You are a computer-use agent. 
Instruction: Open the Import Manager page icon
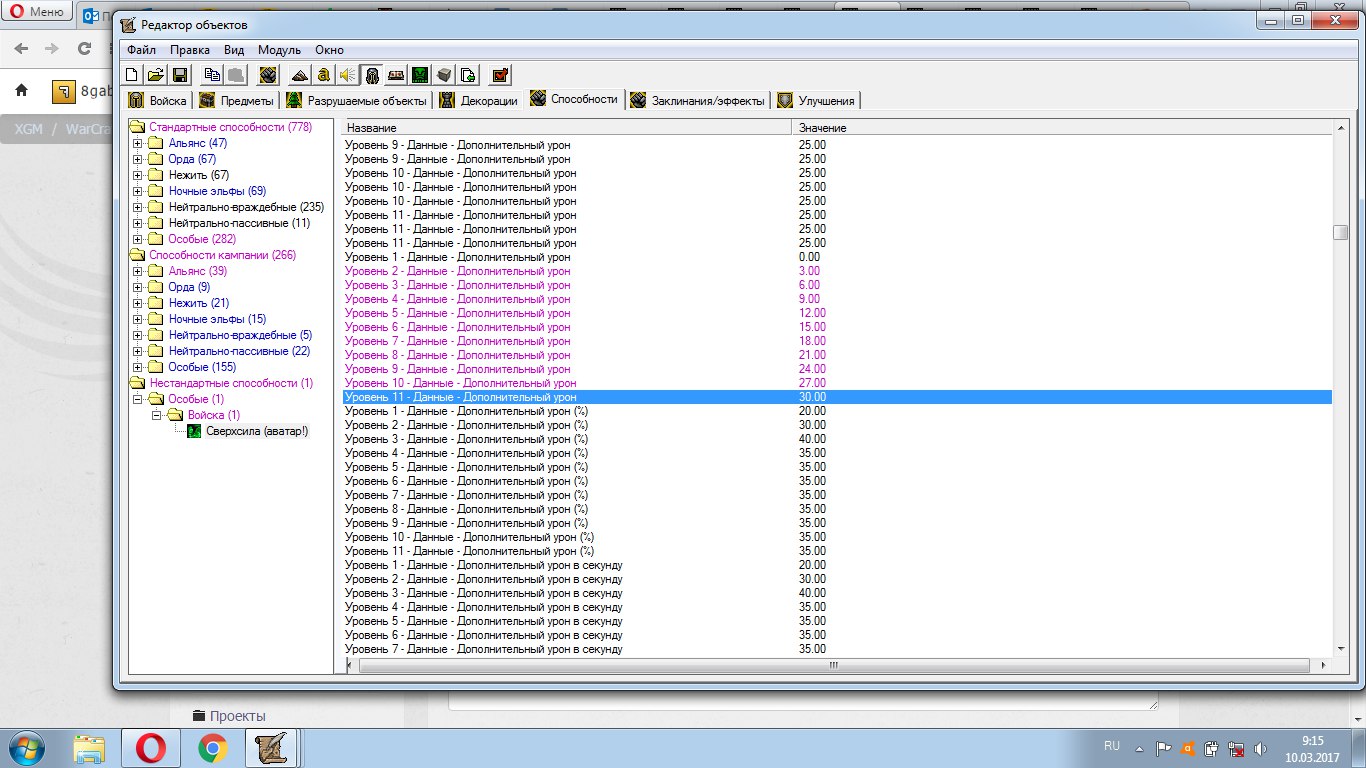pyautogui.click(x=468, y=74)
